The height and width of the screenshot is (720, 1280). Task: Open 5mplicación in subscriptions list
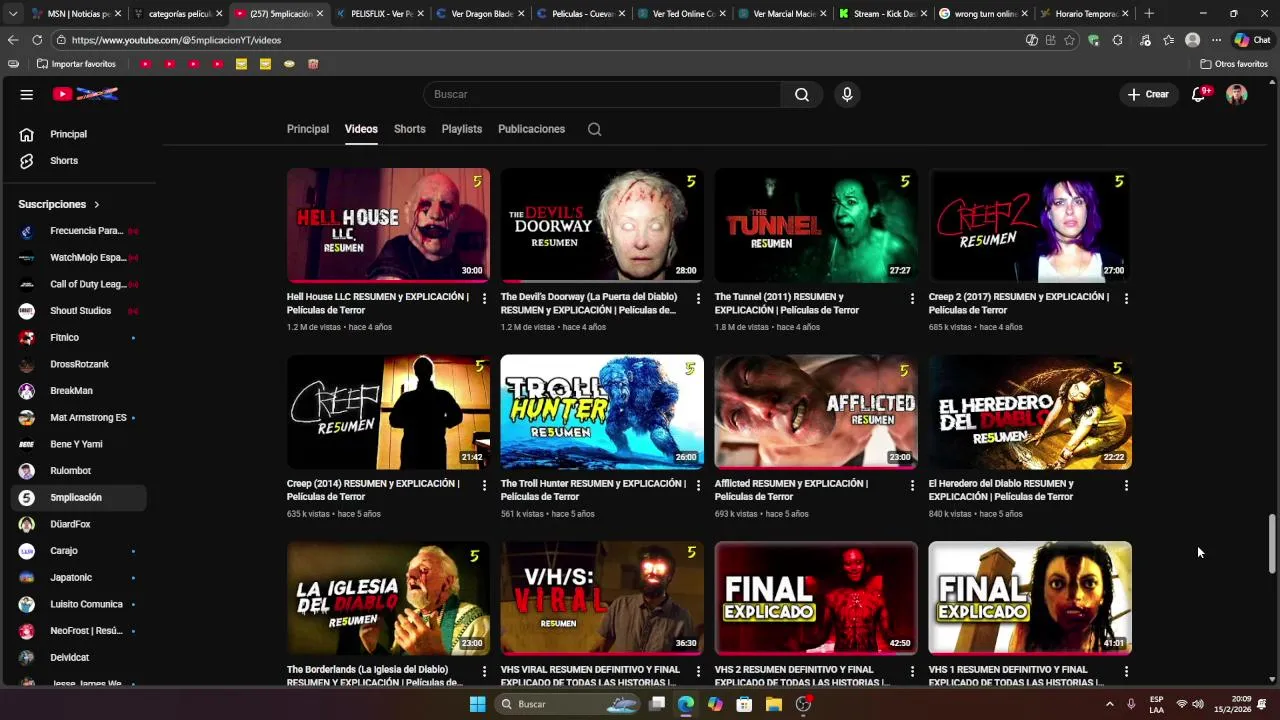tap(78, 497)
